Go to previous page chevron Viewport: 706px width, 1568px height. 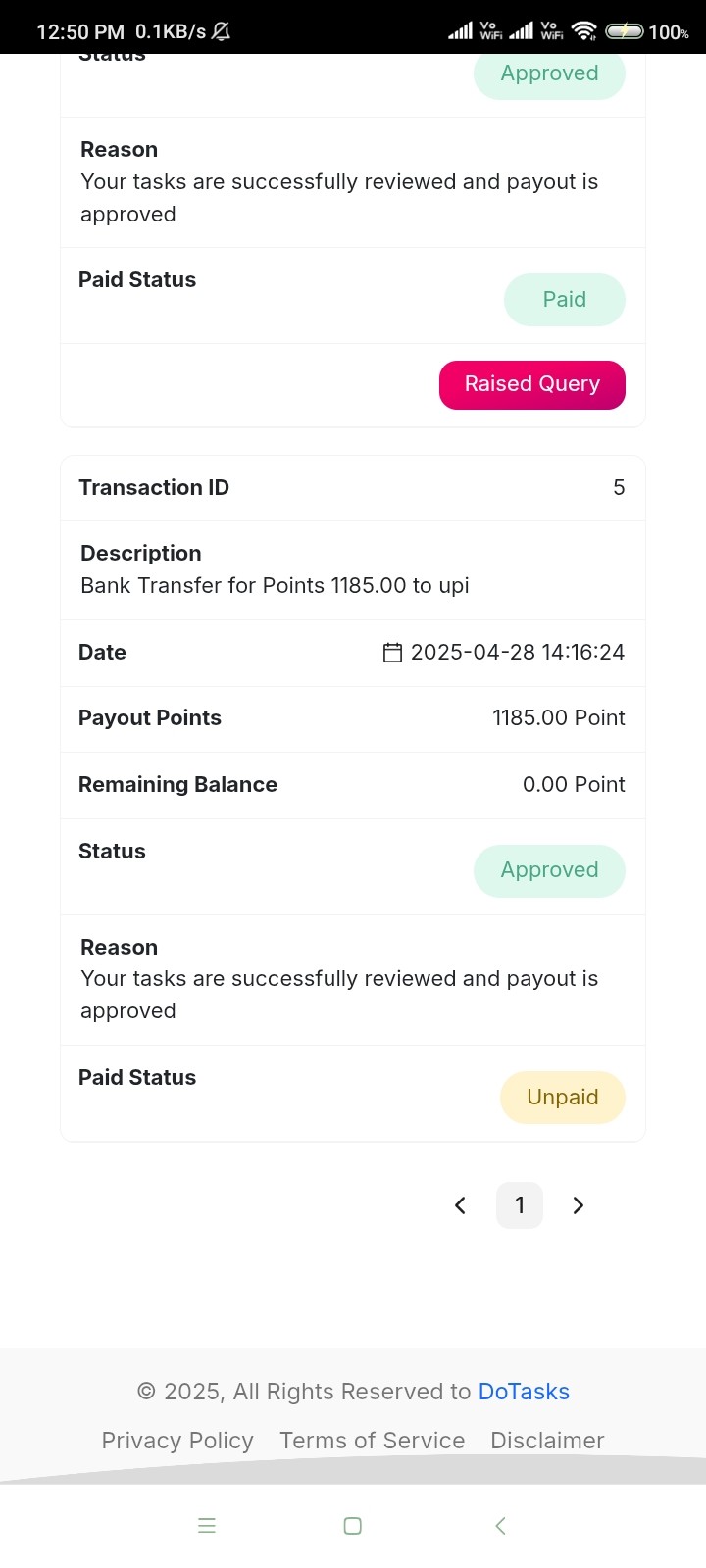point(460,1205)
